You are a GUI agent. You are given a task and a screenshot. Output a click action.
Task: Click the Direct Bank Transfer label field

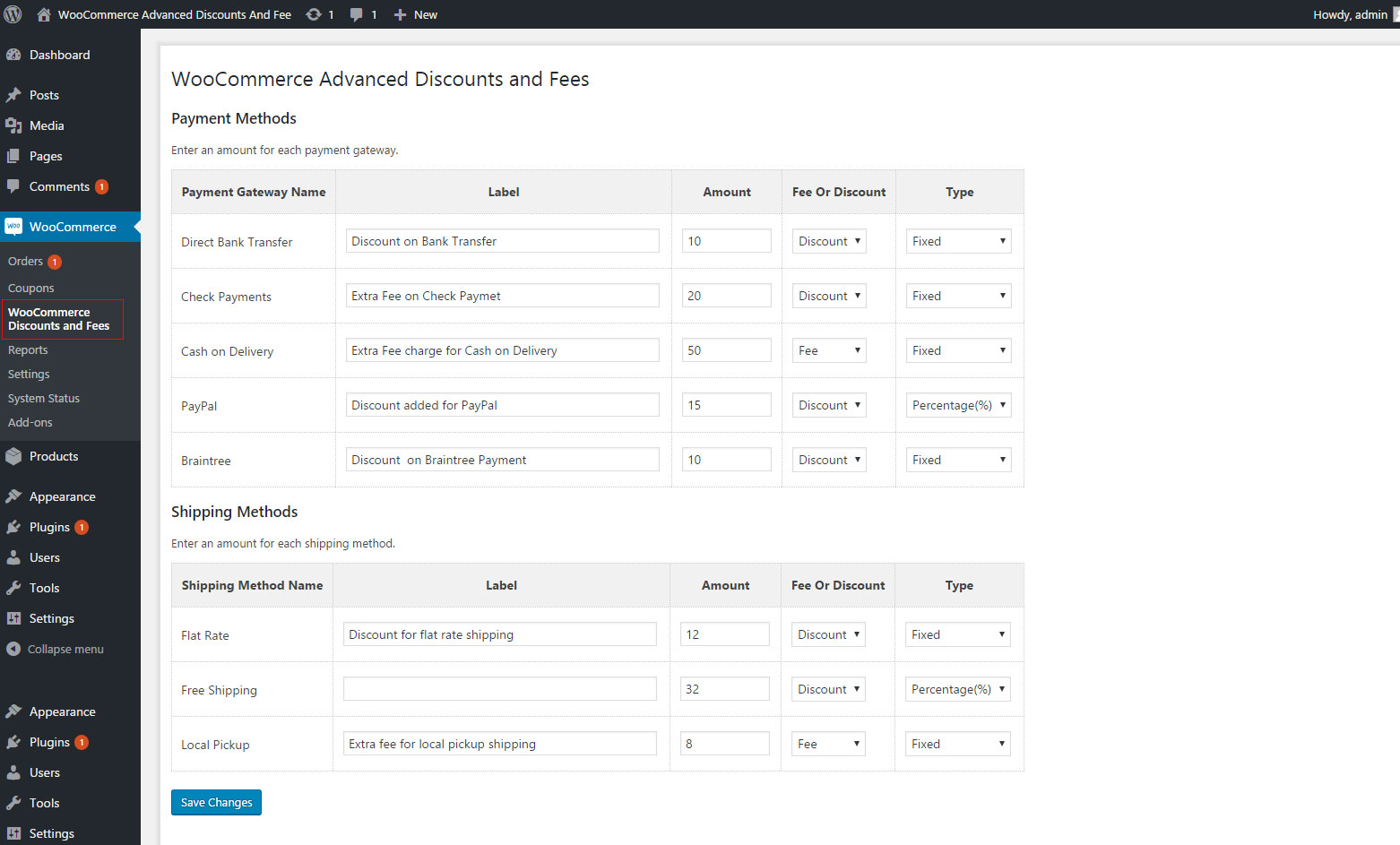point(503,241)
